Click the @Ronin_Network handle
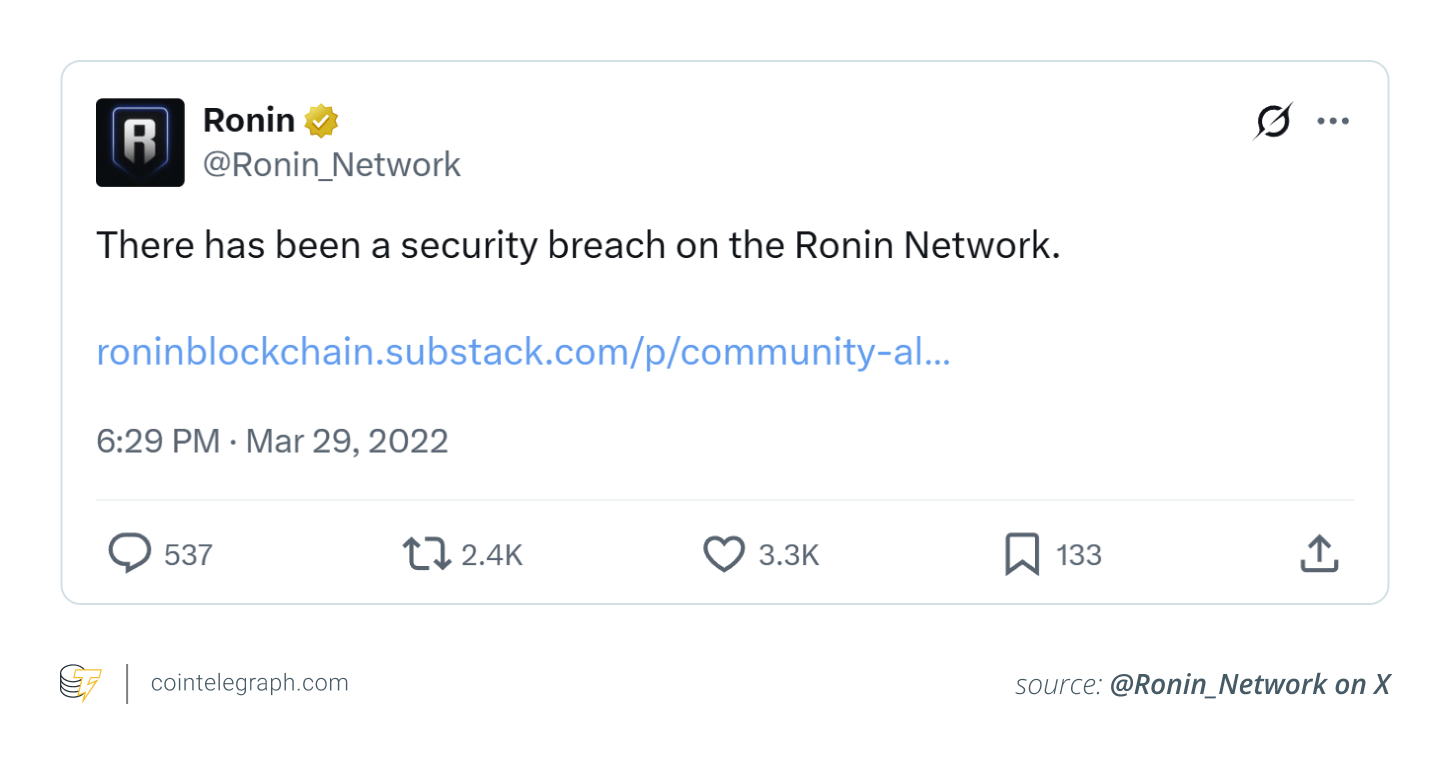This screenshot has height=764, width=1450. point(332,164)
